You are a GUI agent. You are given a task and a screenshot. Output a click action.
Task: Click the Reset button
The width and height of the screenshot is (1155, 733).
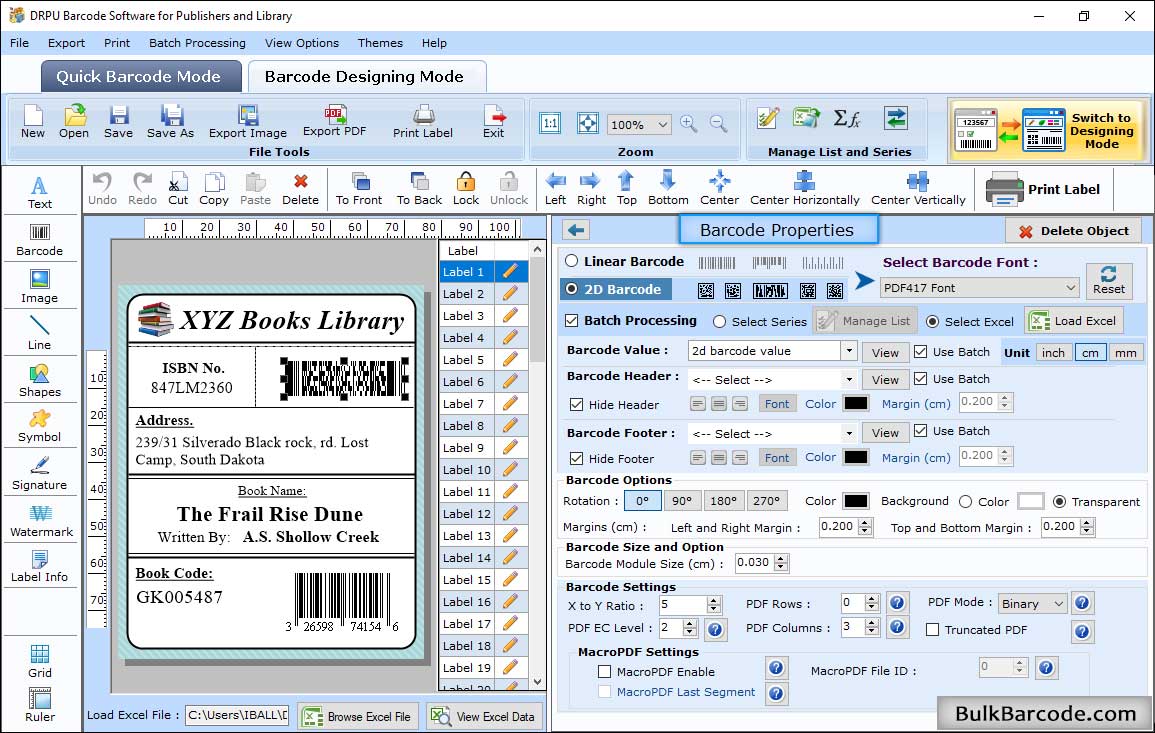pyautogui.click(x=1109, y=281)
